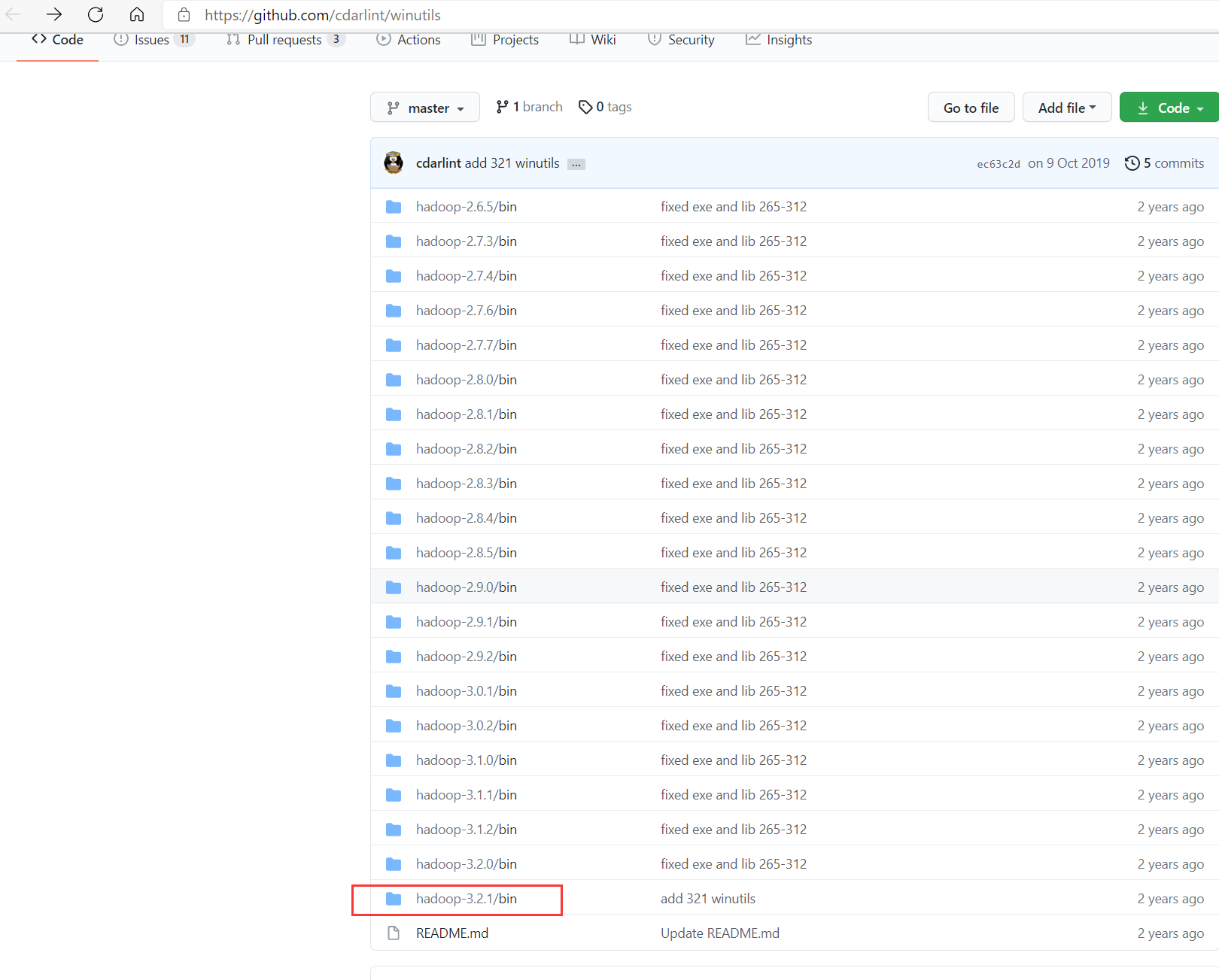Click the browser home icon
1219x980 pixels.
pos(137,14)
